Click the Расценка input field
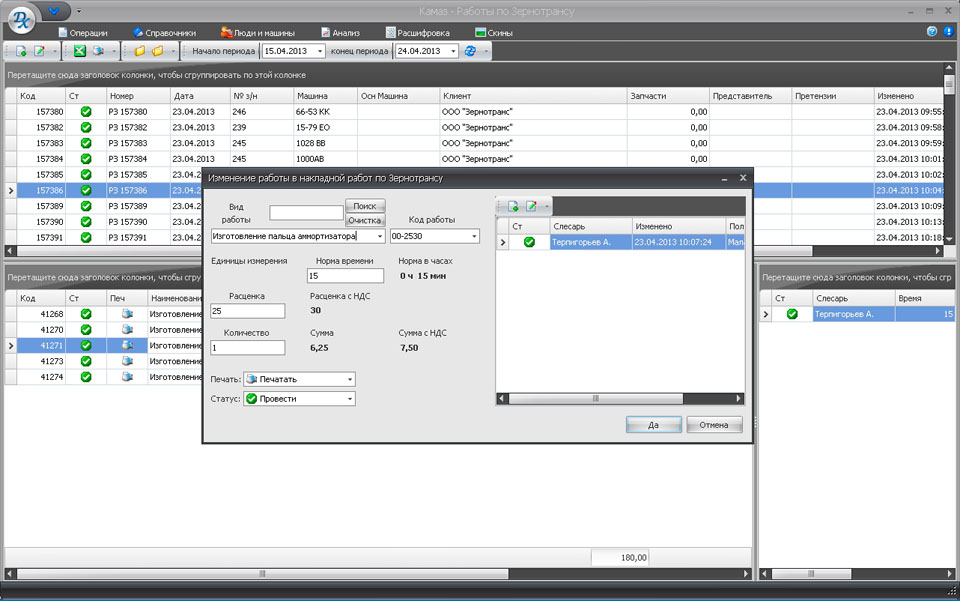Viewport: 960px width, 601px height. pos(247,311)
